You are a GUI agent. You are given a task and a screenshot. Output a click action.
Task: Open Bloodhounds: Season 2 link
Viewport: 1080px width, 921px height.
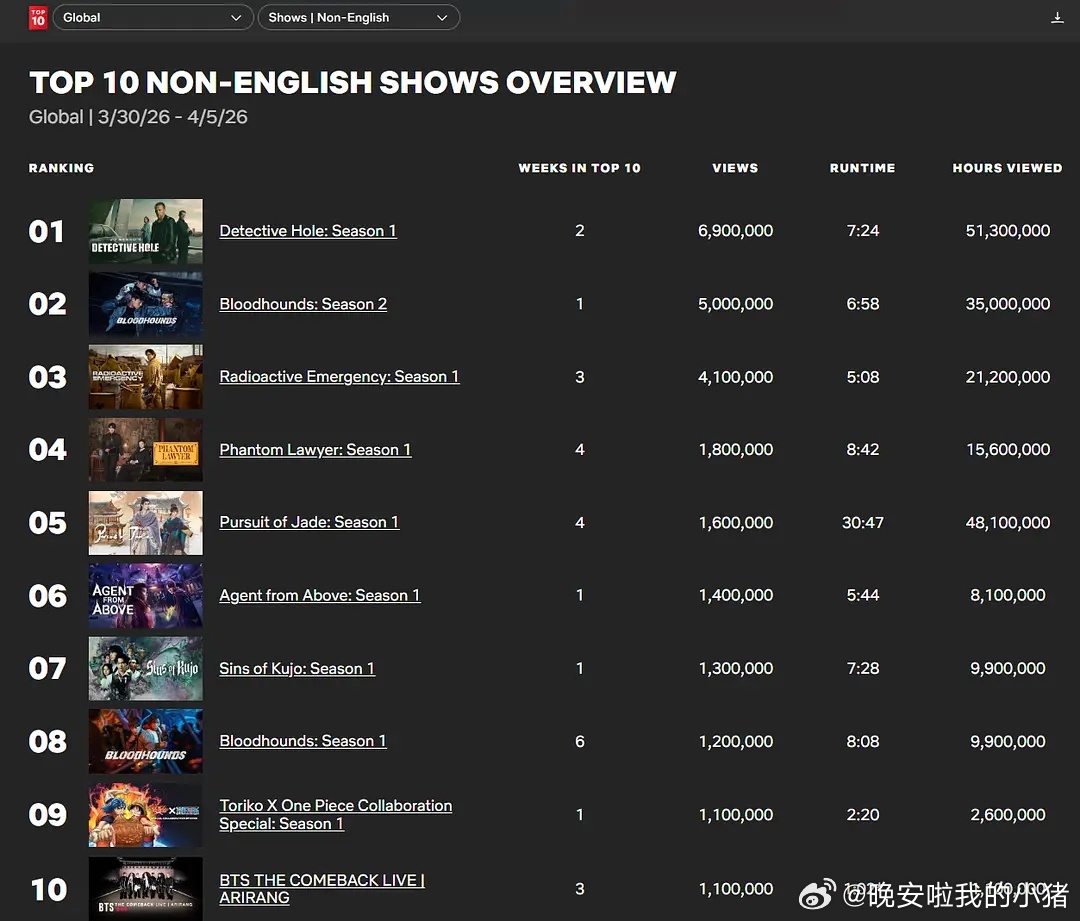pos(303,304)
